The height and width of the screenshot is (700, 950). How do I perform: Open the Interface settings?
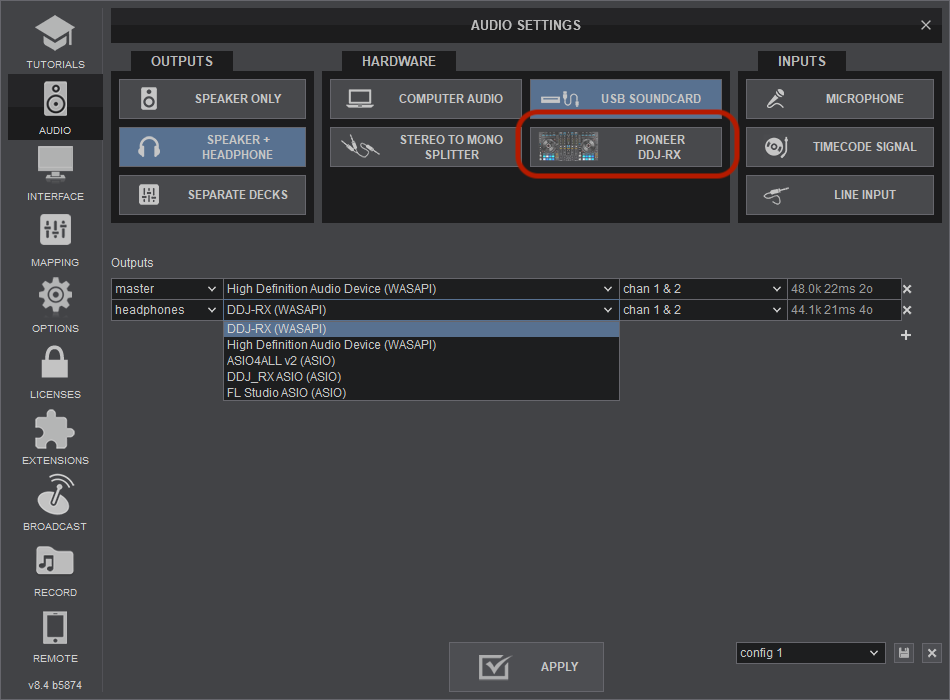55,173
